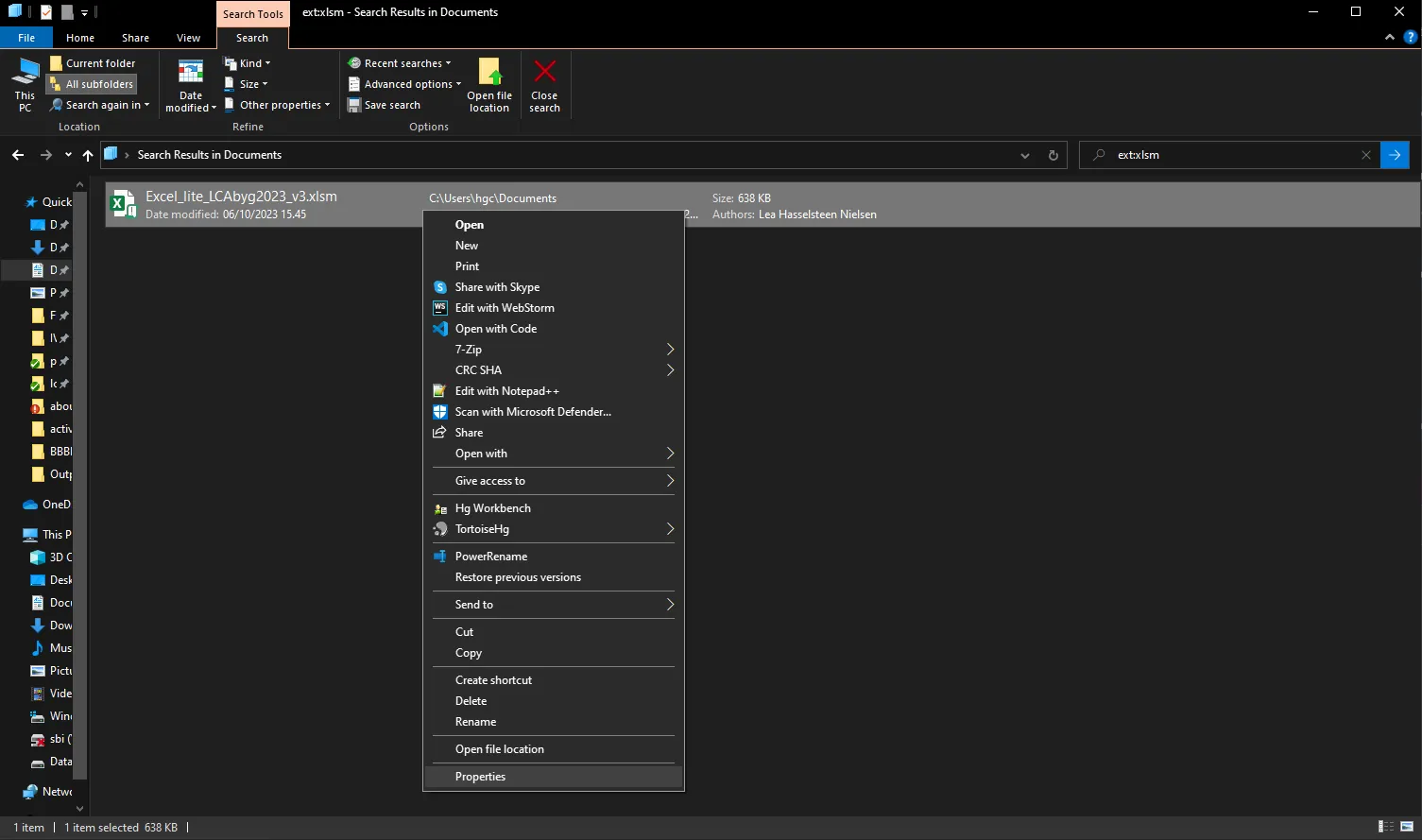Viewport: 1422px width, 840px height.
Task: Click the This PC search location icon
Action: (25, 71)
